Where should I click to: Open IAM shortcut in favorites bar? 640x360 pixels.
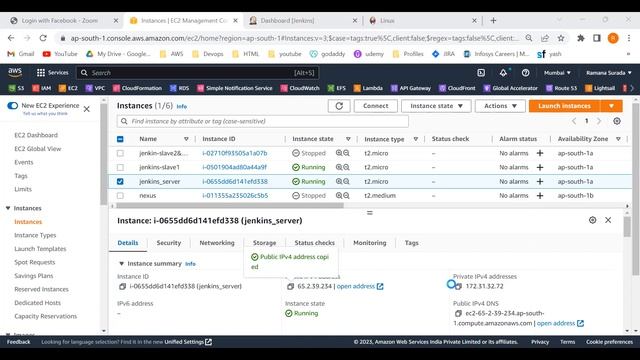tap(42, 88)
